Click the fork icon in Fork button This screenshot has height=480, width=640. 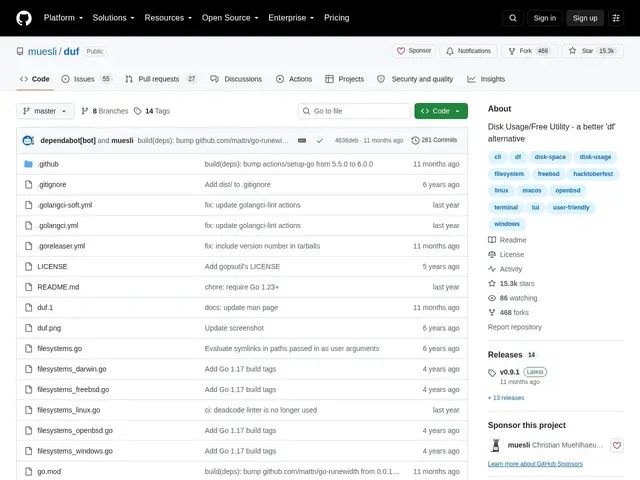tap(511, 51)
